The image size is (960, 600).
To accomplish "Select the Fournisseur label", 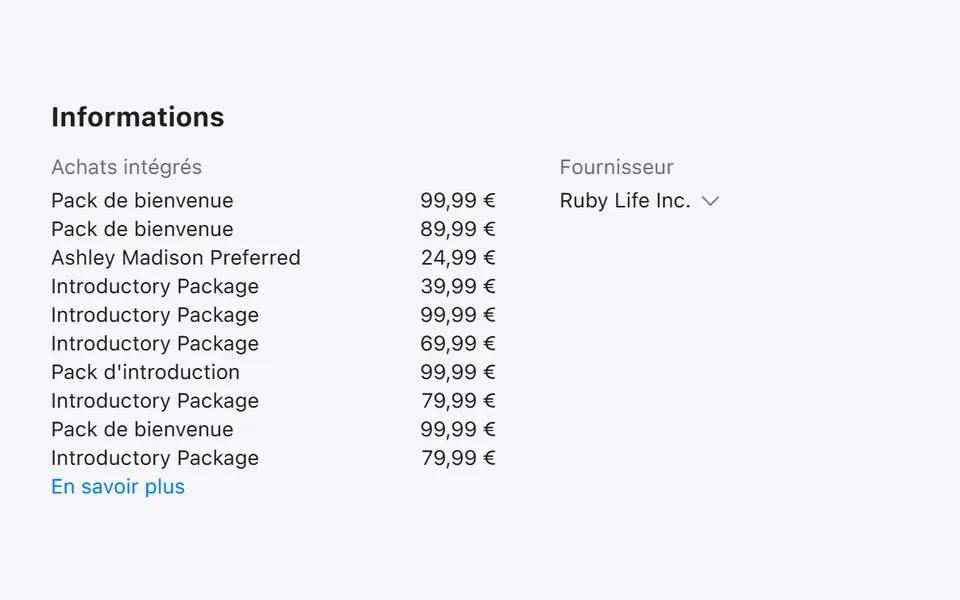I will (x=617, y=167).
